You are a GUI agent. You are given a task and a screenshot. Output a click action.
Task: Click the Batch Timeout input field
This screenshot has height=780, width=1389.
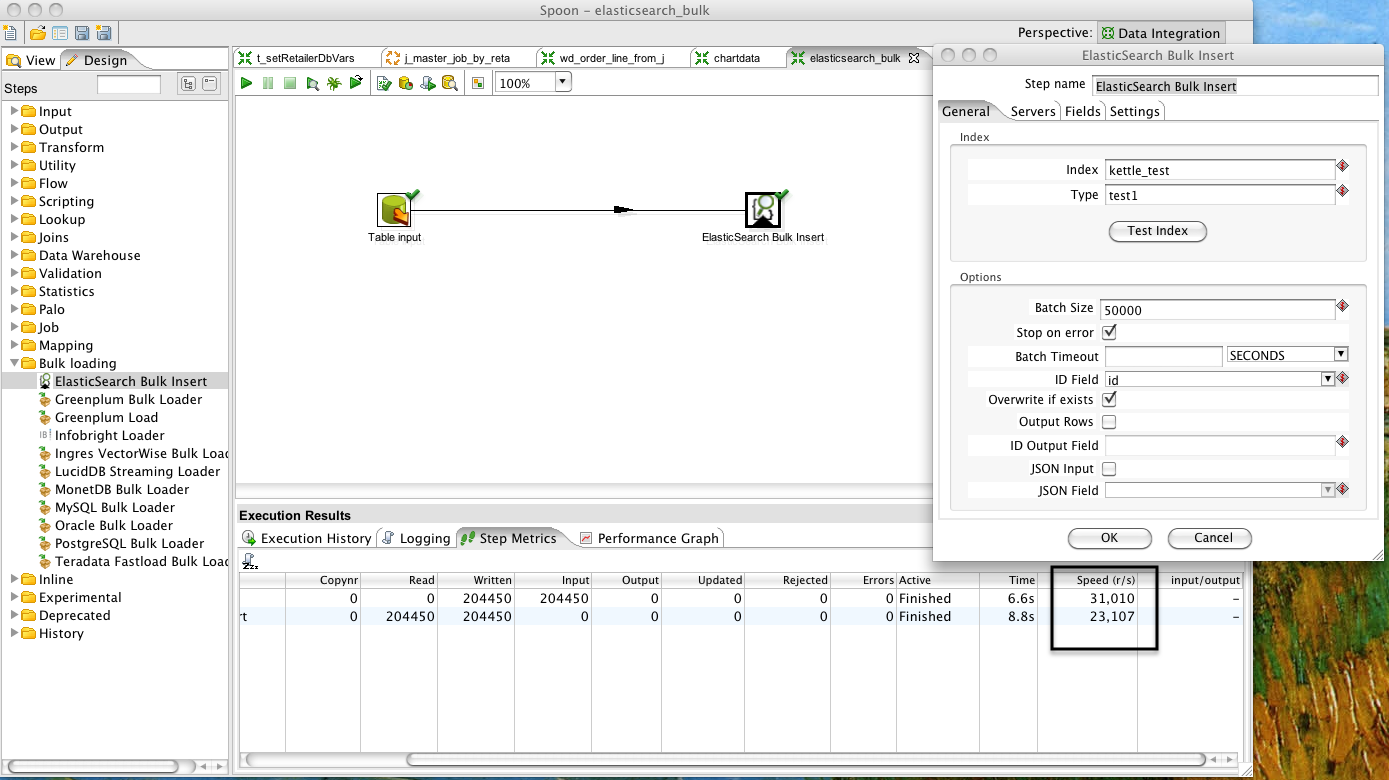pyautogui.click(x=1164, y=355)
